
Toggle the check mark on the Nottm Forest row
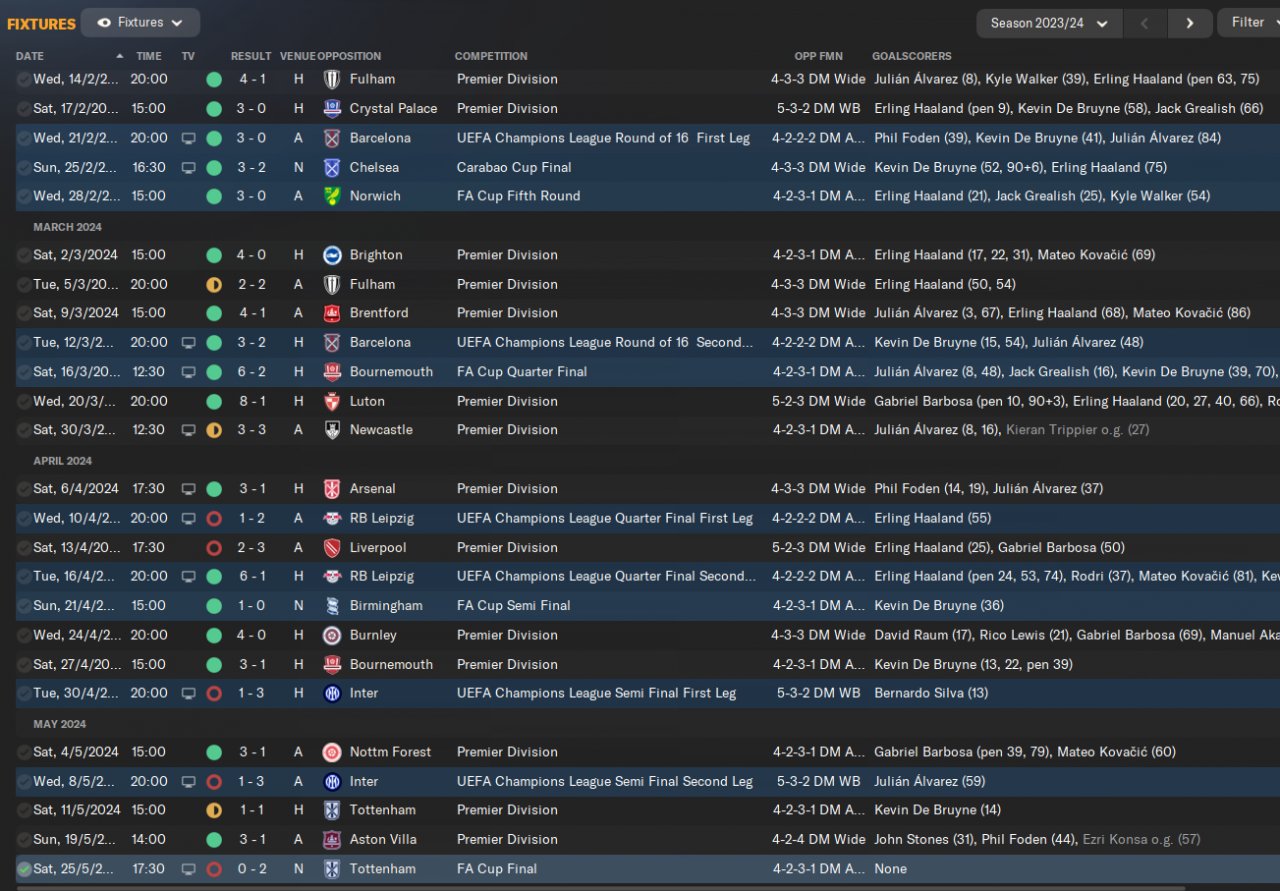click(x=24, y=752)
